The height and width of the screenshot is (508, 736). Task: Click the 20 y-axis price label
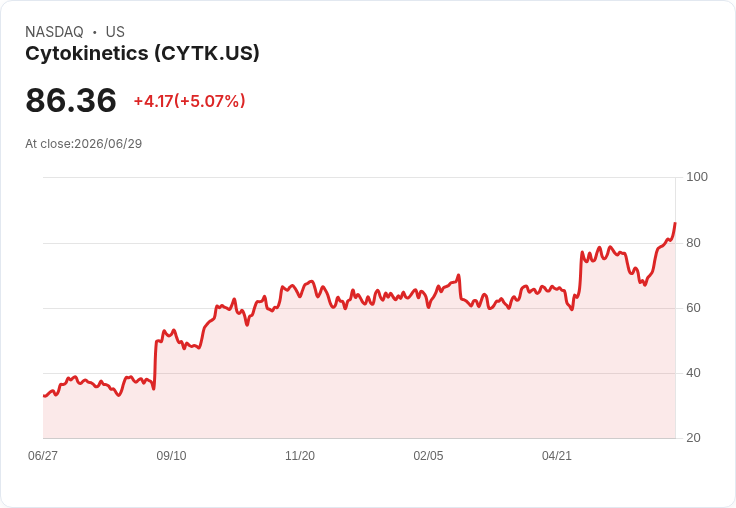[x=693, y=438]
